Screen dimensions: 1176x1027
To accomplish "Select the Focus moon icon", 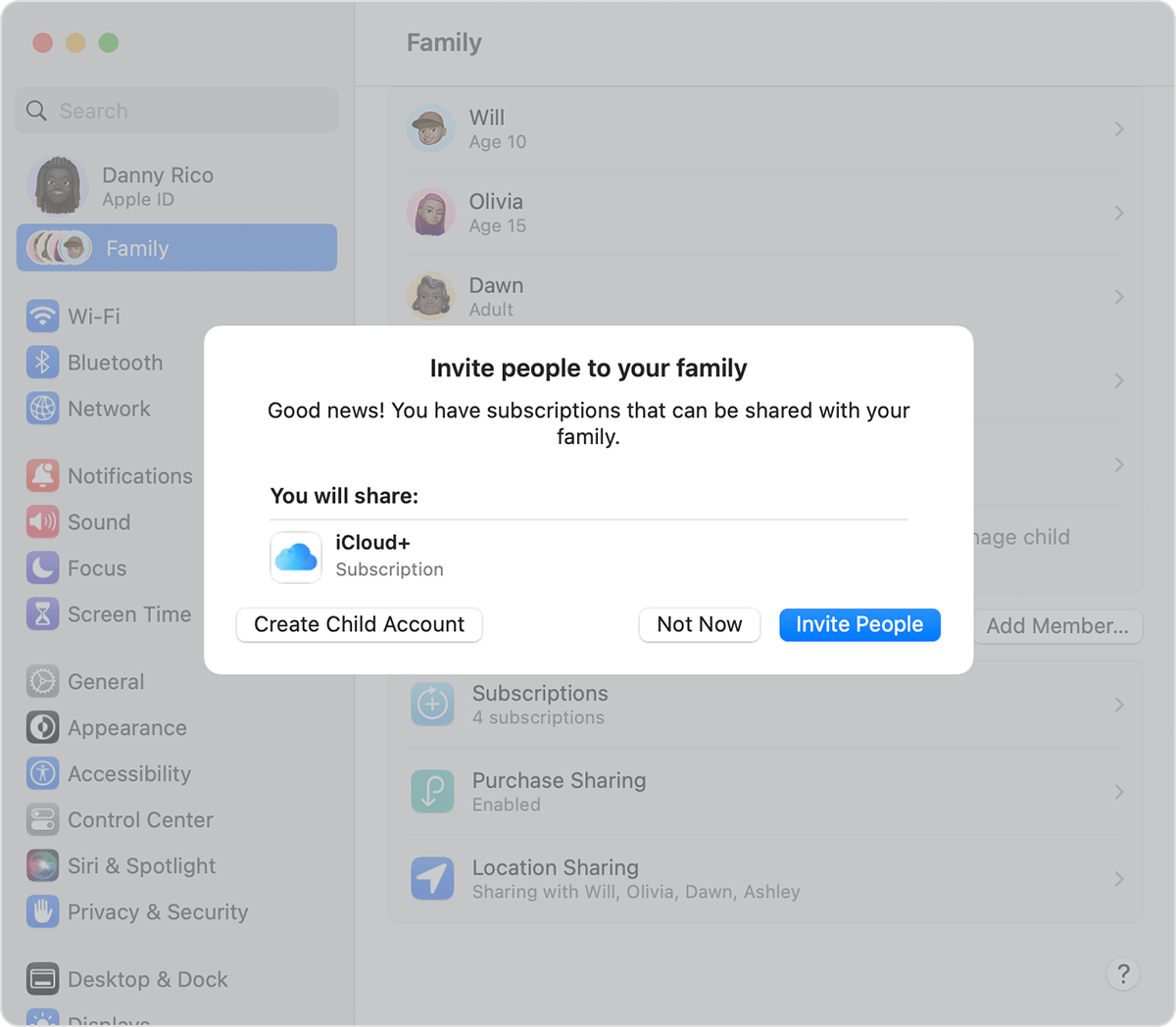I will 42,567.
